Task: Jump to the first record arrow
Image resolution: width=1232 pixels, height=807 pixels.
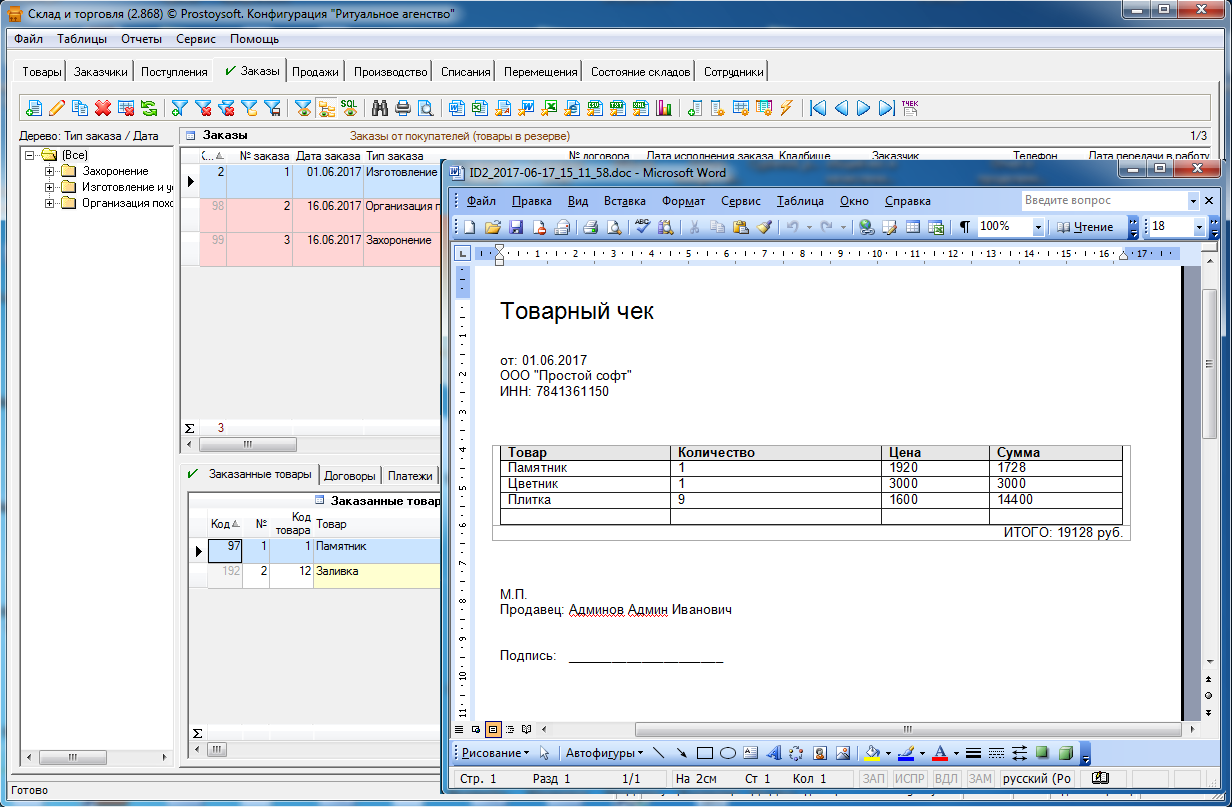Action: click(818, 108)
